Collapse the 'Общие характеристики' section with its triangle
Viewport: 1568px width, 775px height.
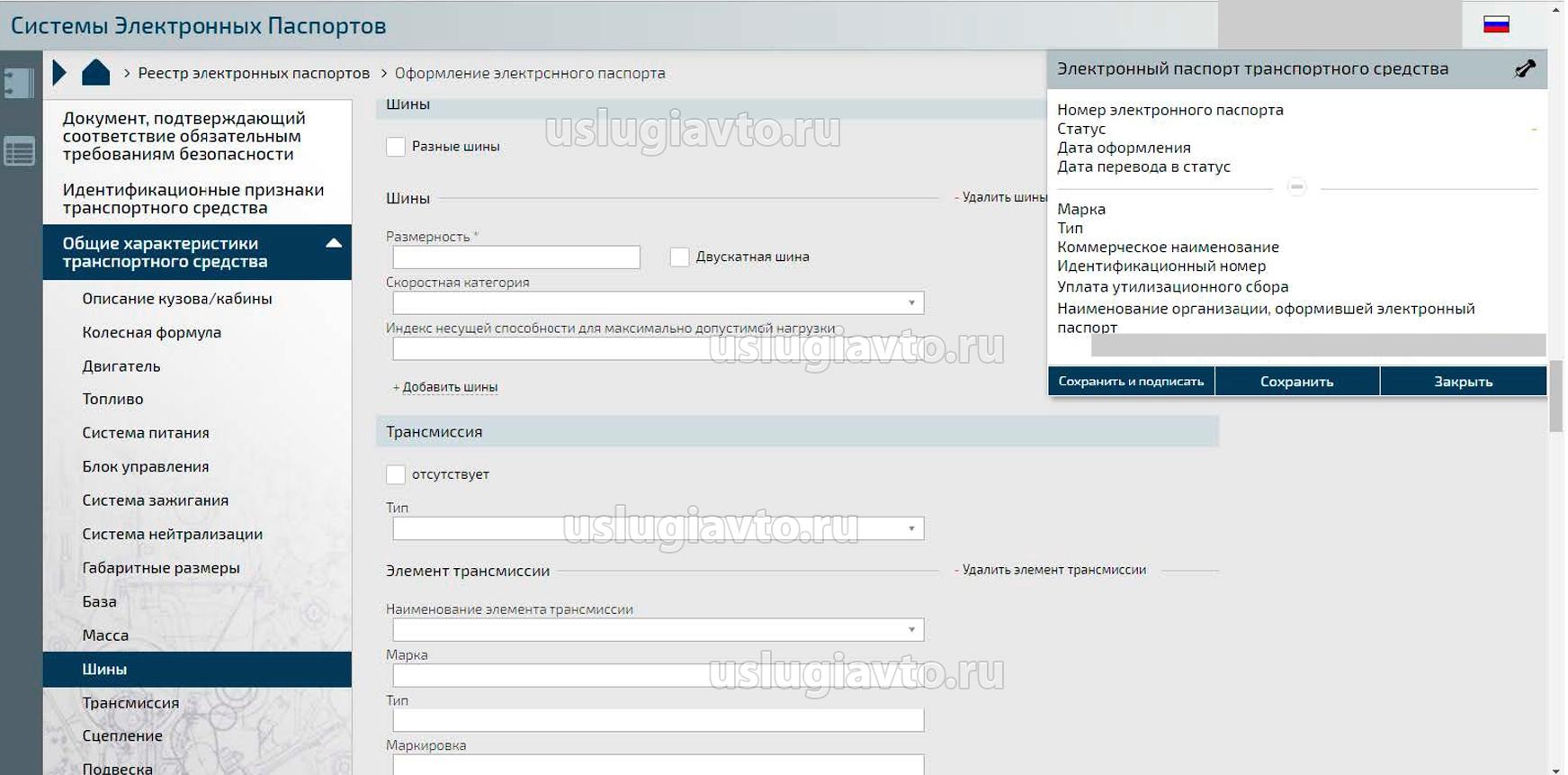(x=333, y=243)
